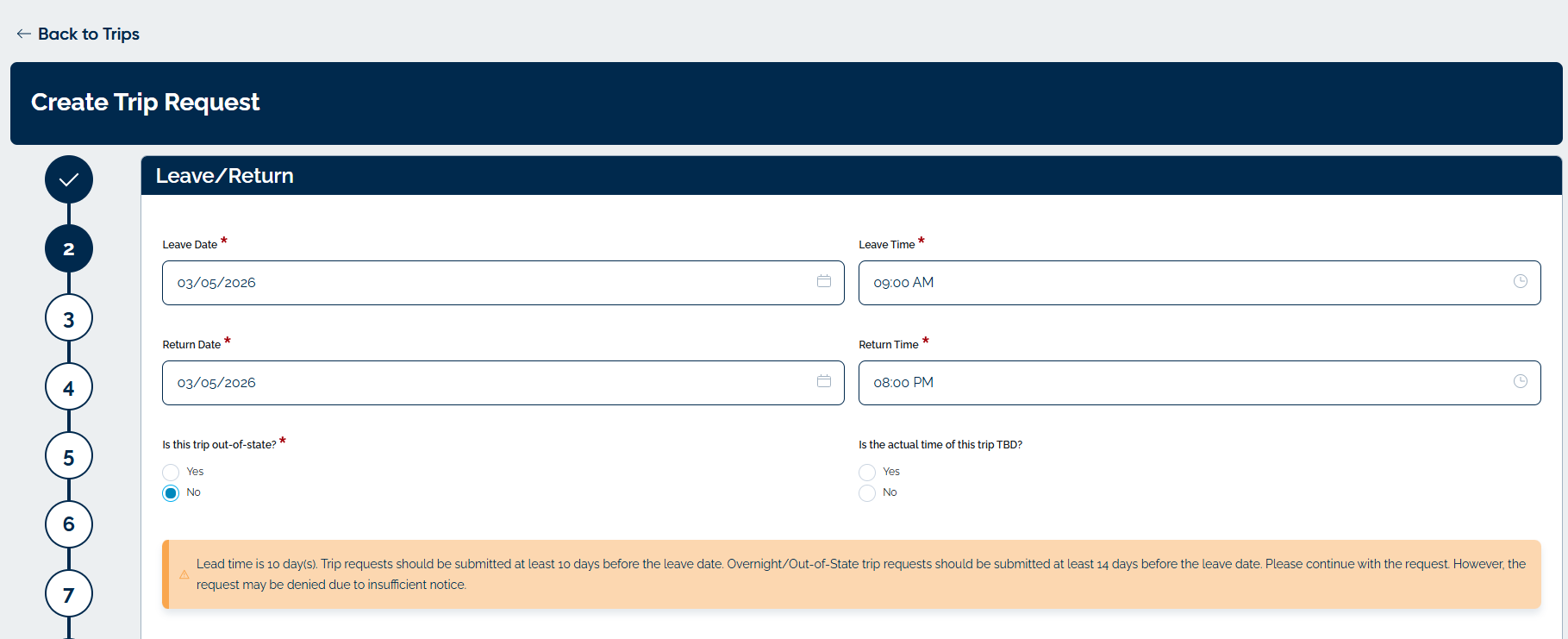Click the Create Trip Request title
This screenshot has width=1568, height=639.
[x=145, y=102]
